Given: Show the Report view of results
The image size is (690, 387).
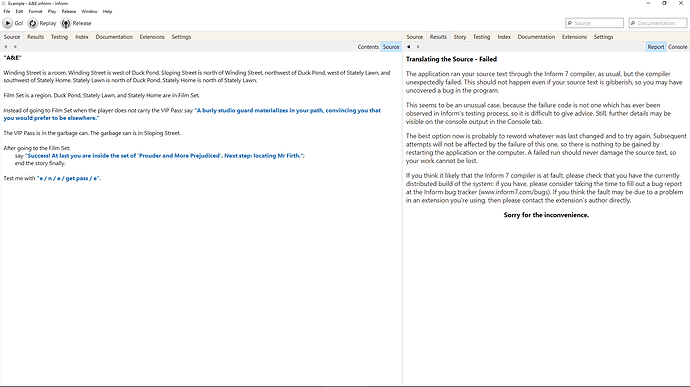Looking at the screenshot, I should click(656, 47).
